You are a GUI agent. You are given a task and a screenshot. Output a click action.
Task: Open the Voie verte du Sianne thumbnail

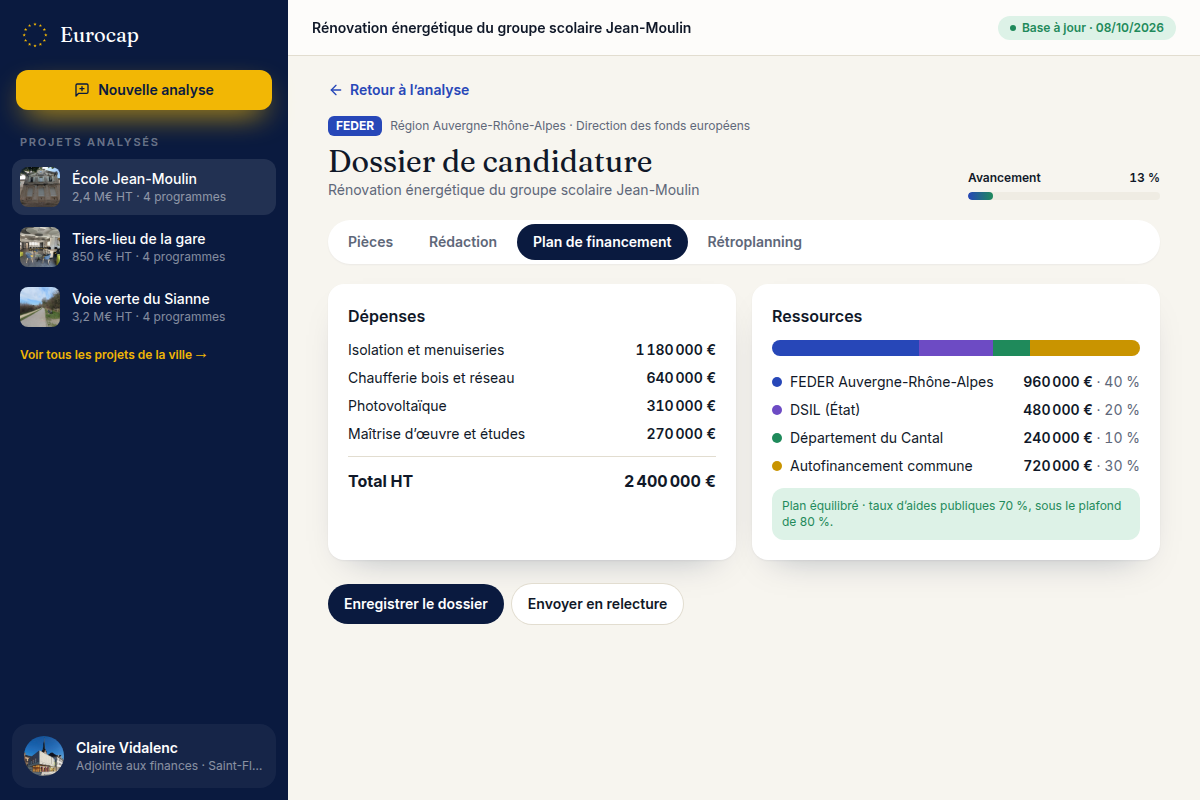(x=40, y=307)
